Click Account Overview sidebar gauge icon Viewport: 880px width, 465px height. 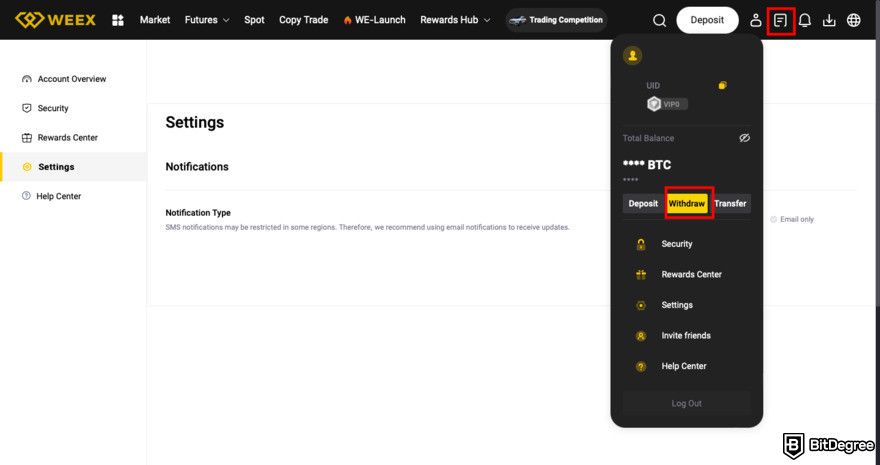tap(26, 79)
